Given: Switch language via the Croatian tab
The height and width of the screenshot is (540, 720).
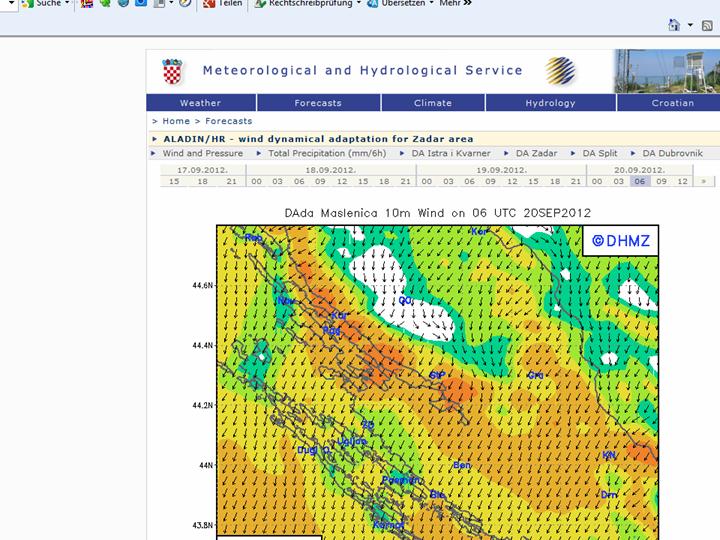Looking at the screenshot, I should pos(672,103).
